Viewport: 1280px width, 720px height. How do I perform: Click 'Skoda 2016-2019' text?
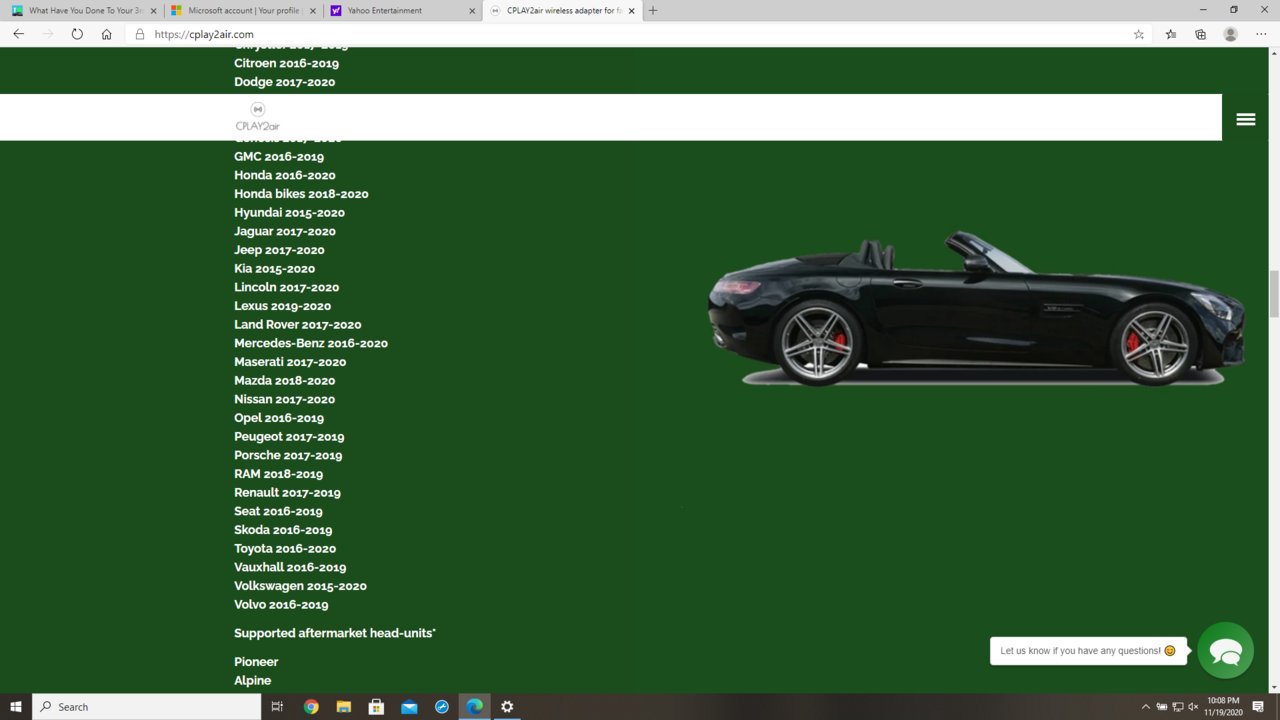(283, 530)
